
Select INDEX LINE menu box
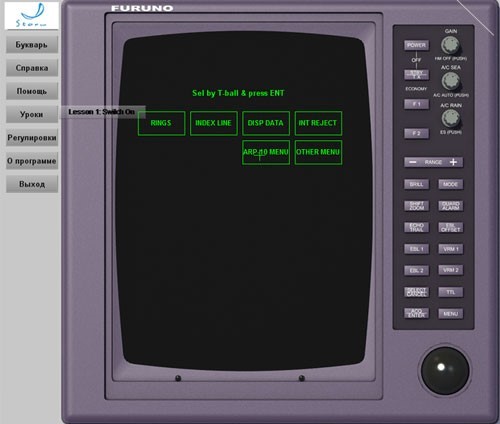click(x=214, y=123)
